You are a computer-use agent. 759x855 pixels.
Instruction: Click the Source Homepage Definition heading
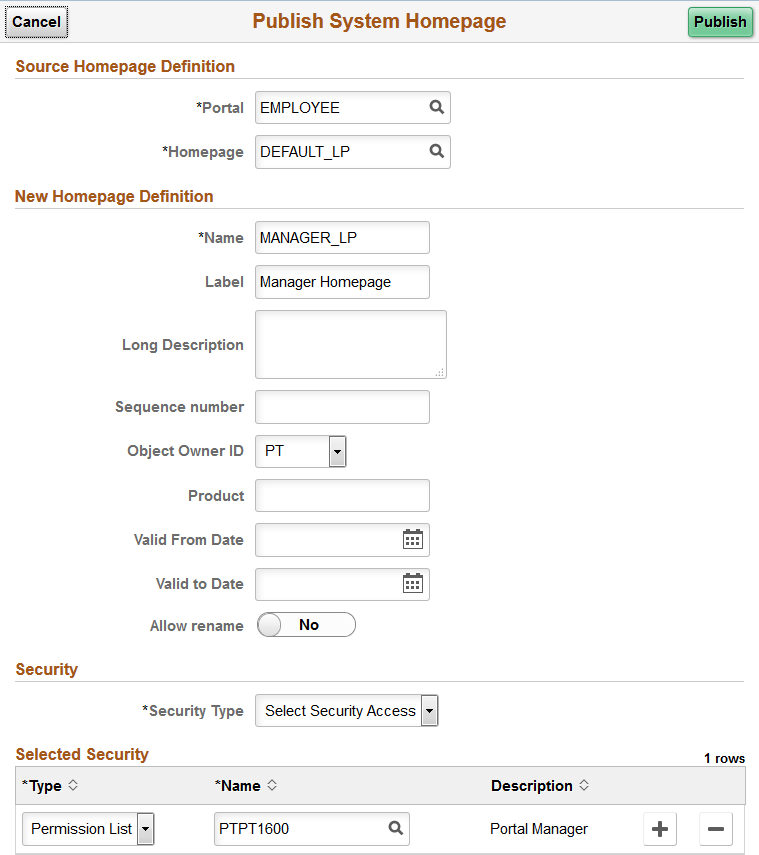tap(125, 67)
